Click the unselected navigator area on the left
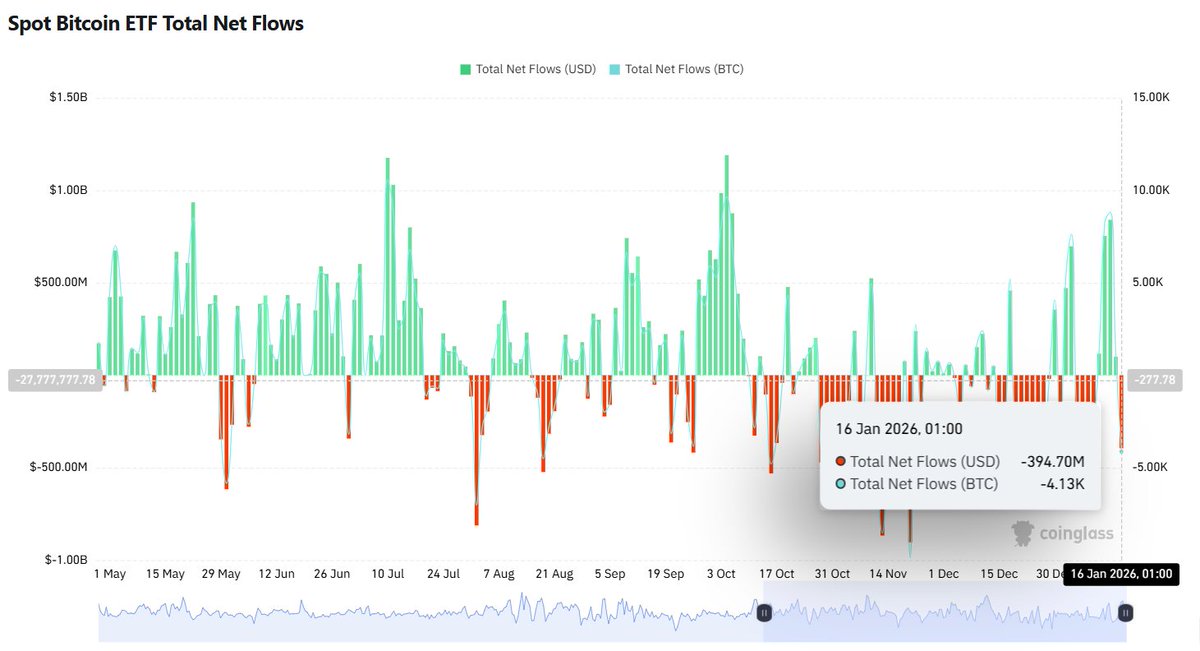The width and height of the screenshot is (1200, 651). pyautogui.click(x=430, y=612)
